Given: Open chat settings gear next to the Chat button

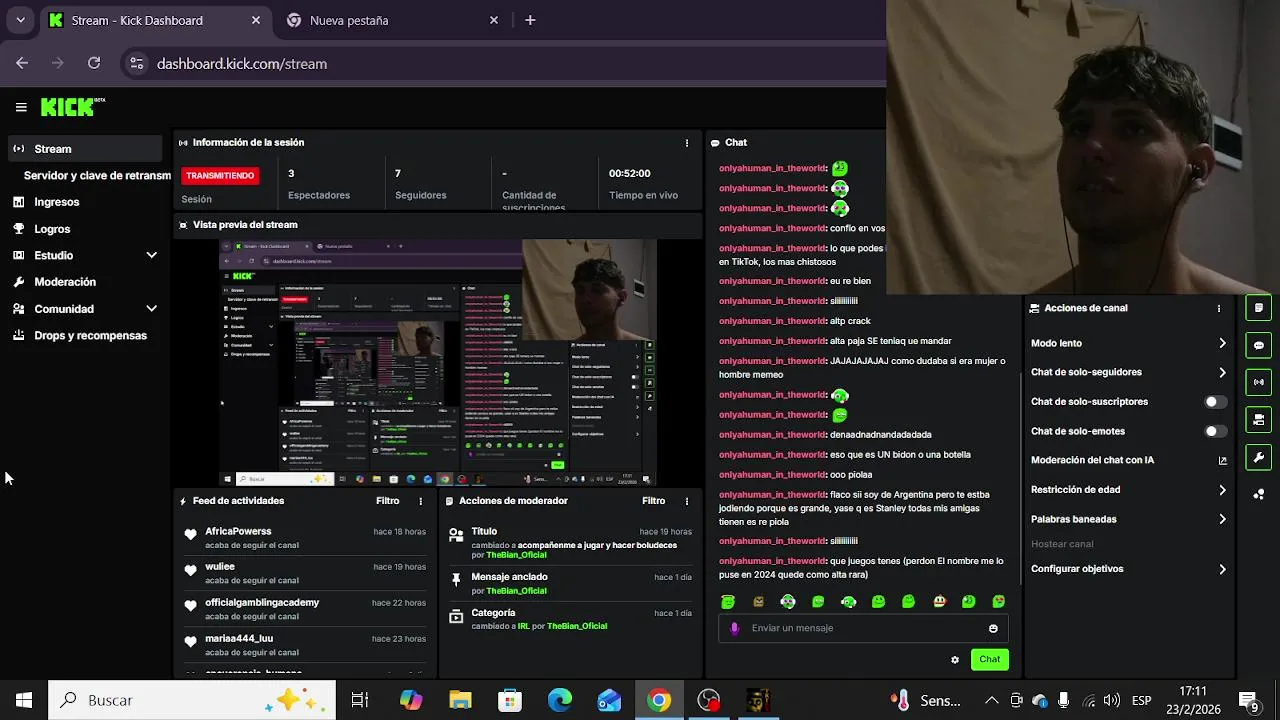Looking at the screenshot, I should coord(955,660).
